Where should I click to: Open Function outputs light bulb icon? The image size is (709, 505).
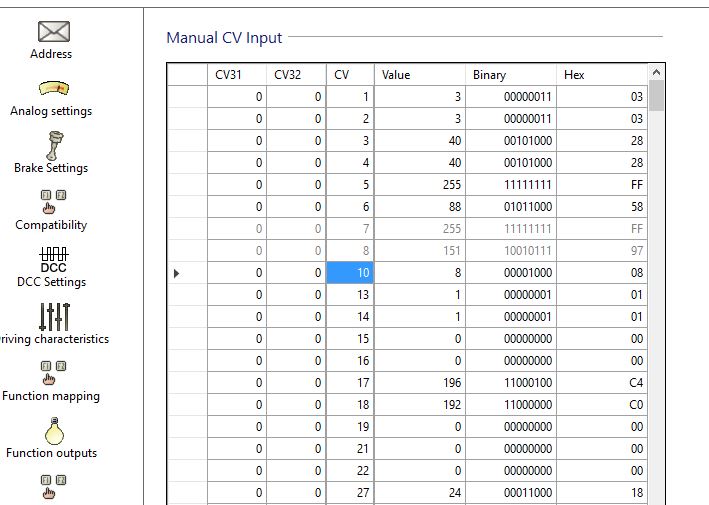52,430
